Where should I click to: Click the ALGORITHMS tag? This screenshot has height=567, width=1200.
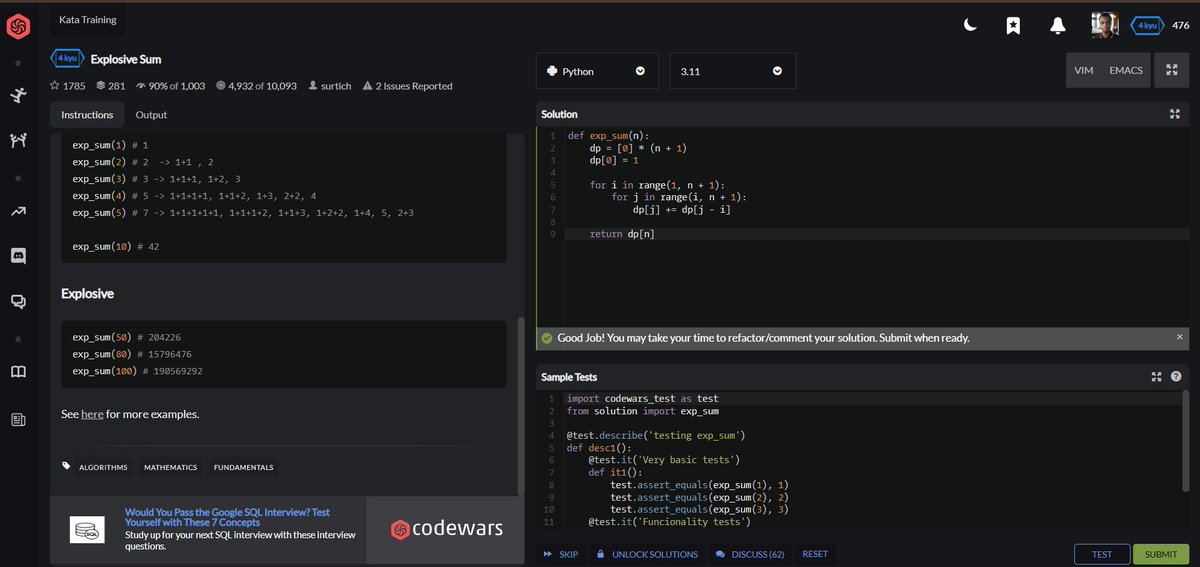click(x=103, y=468)
